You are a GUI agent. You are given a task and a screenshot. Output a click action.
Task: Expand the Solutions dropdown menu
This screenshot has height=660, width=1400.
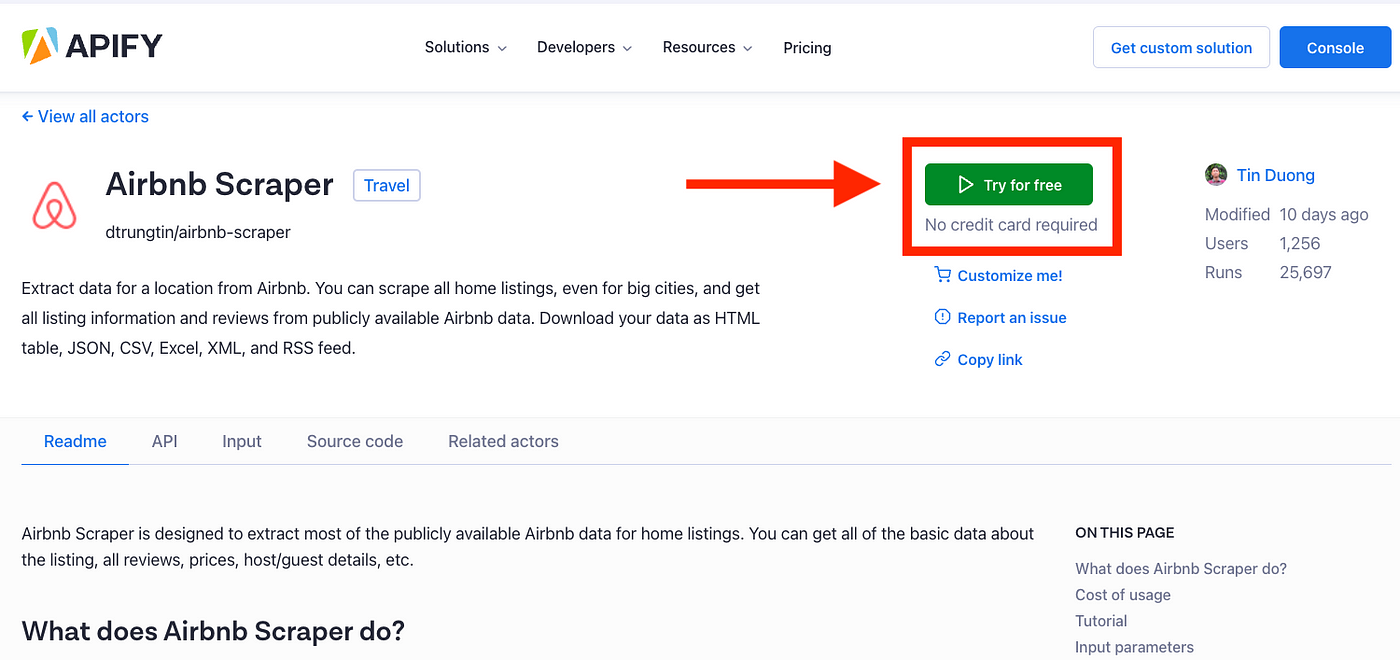click(465, 47)
